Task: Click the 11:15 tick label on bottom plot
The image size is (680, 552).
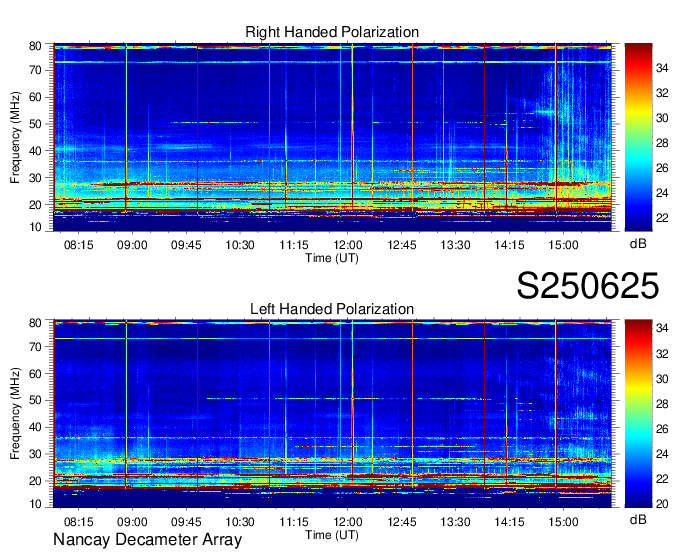Action: tap(294, 522)
